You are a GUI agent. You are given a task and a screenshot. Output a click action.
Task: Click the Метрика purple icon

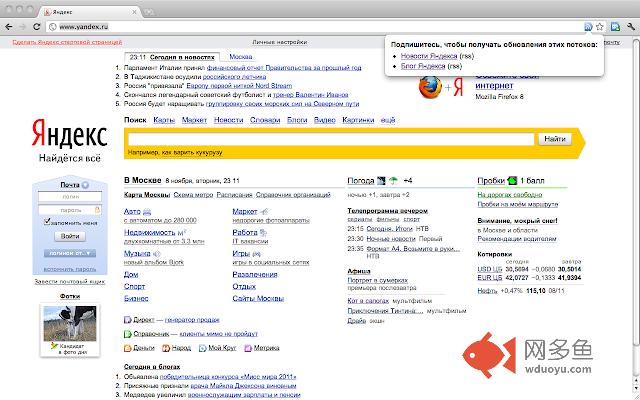pyautogui.click(x=248, y=348)
